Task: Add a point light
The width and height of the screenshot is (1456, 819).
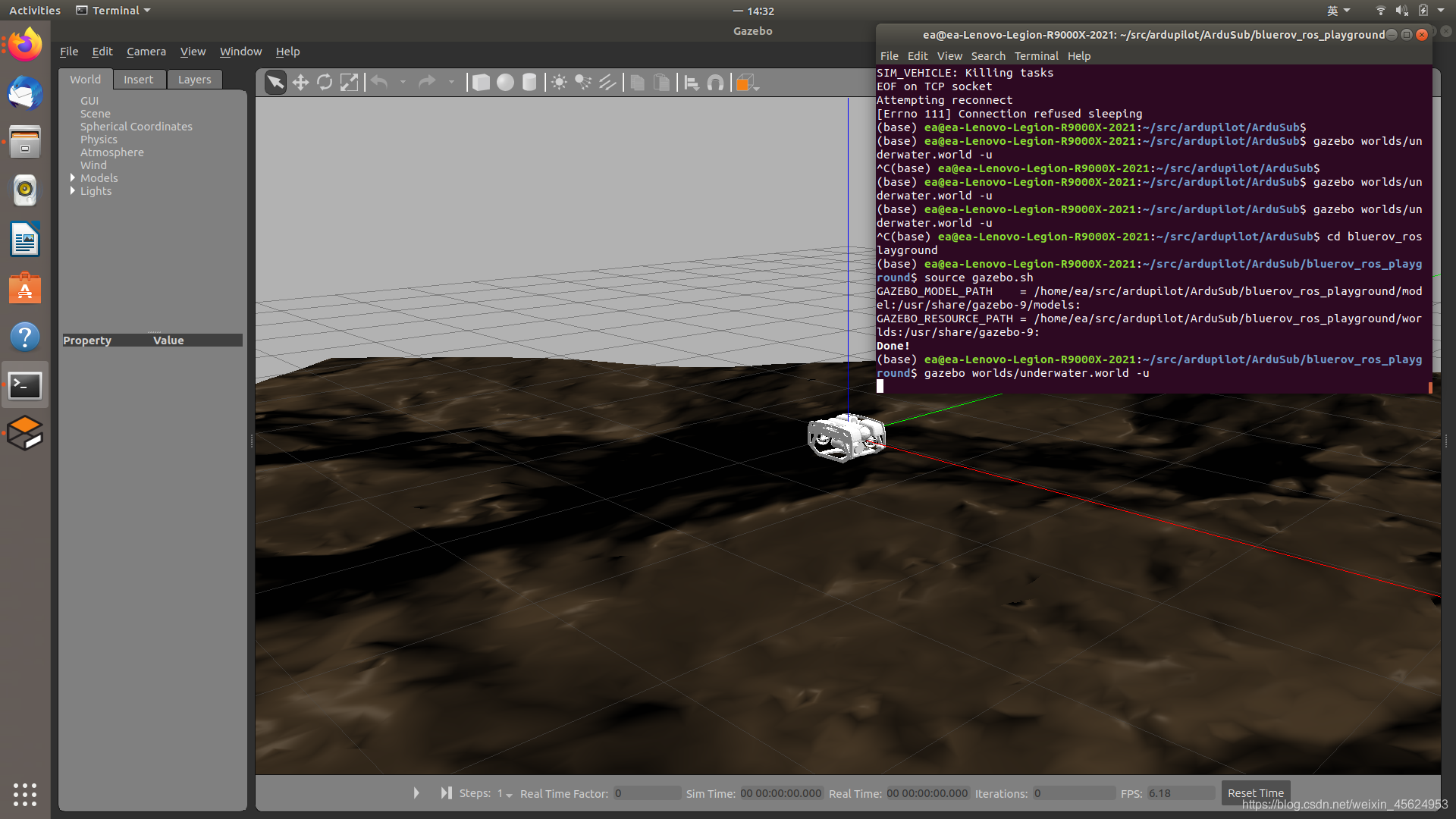Action: [x=559, y=83]
